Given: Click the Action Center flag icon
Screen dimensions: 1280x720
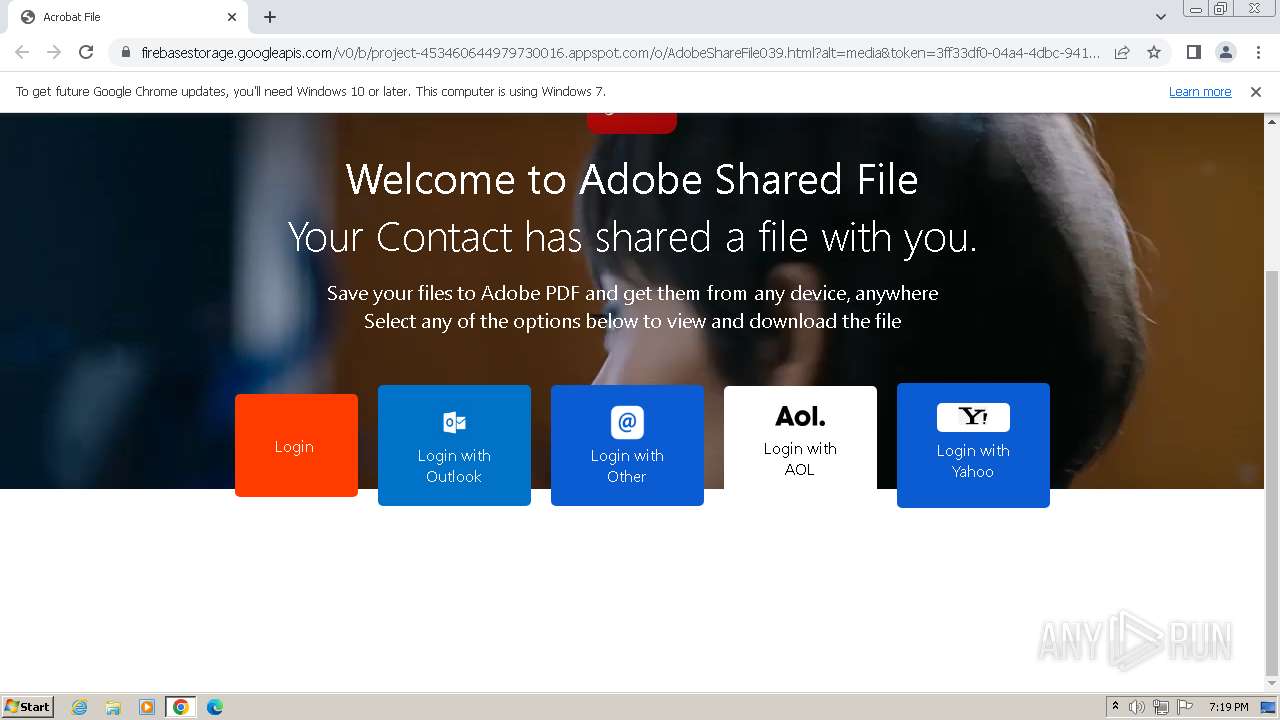Looking at the screenshot, I should [1185, 707].
